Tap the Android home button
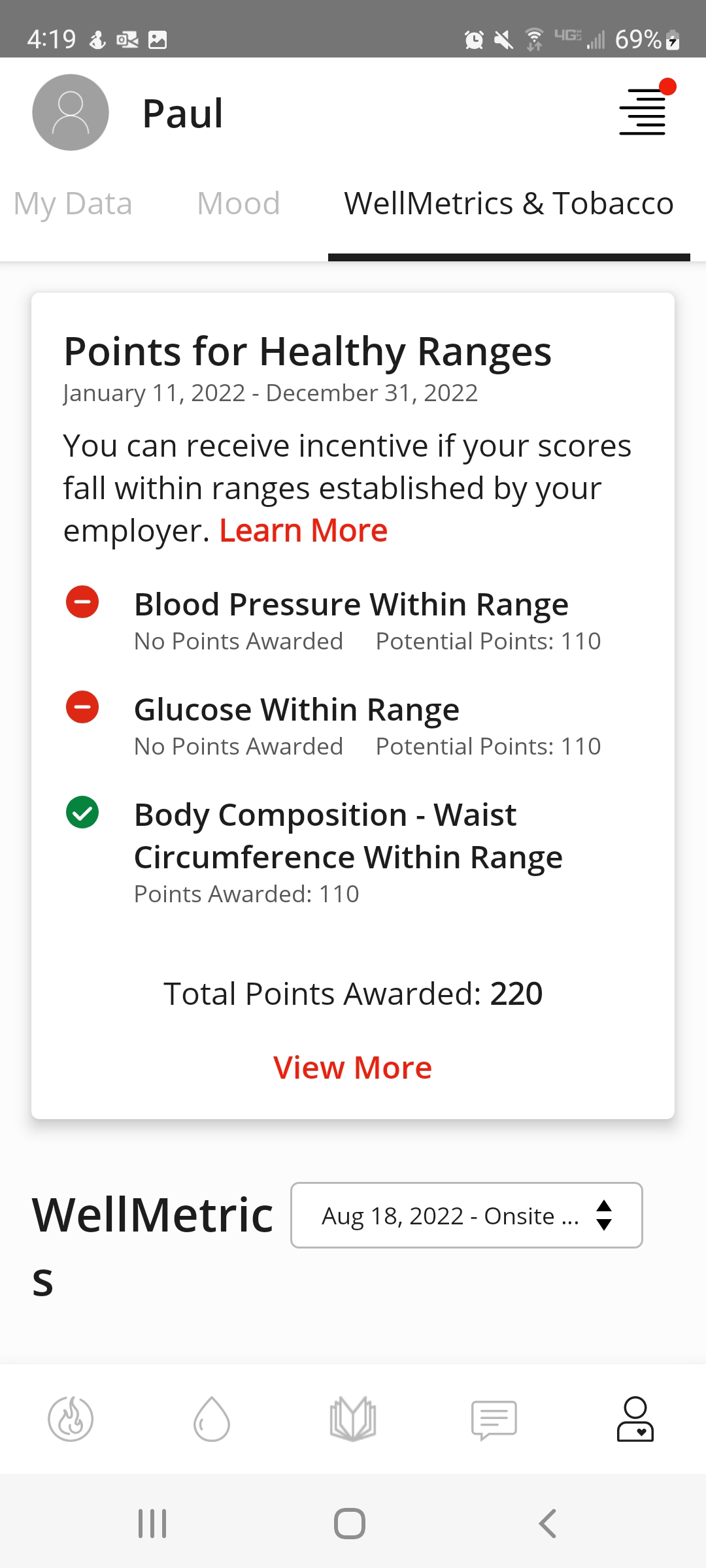 pos(350,1524)
